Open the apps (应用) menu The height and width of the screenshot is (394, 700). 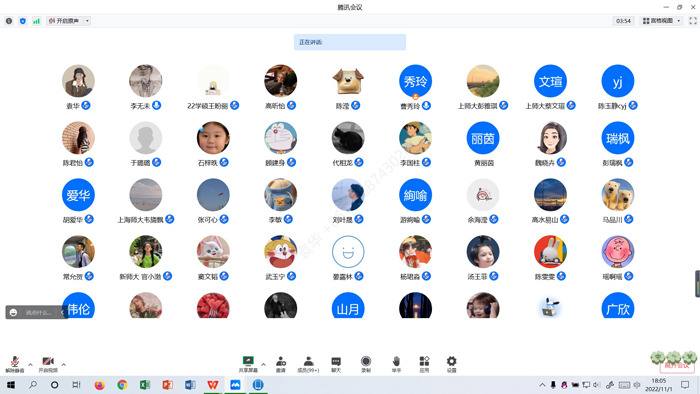[424, 364]
